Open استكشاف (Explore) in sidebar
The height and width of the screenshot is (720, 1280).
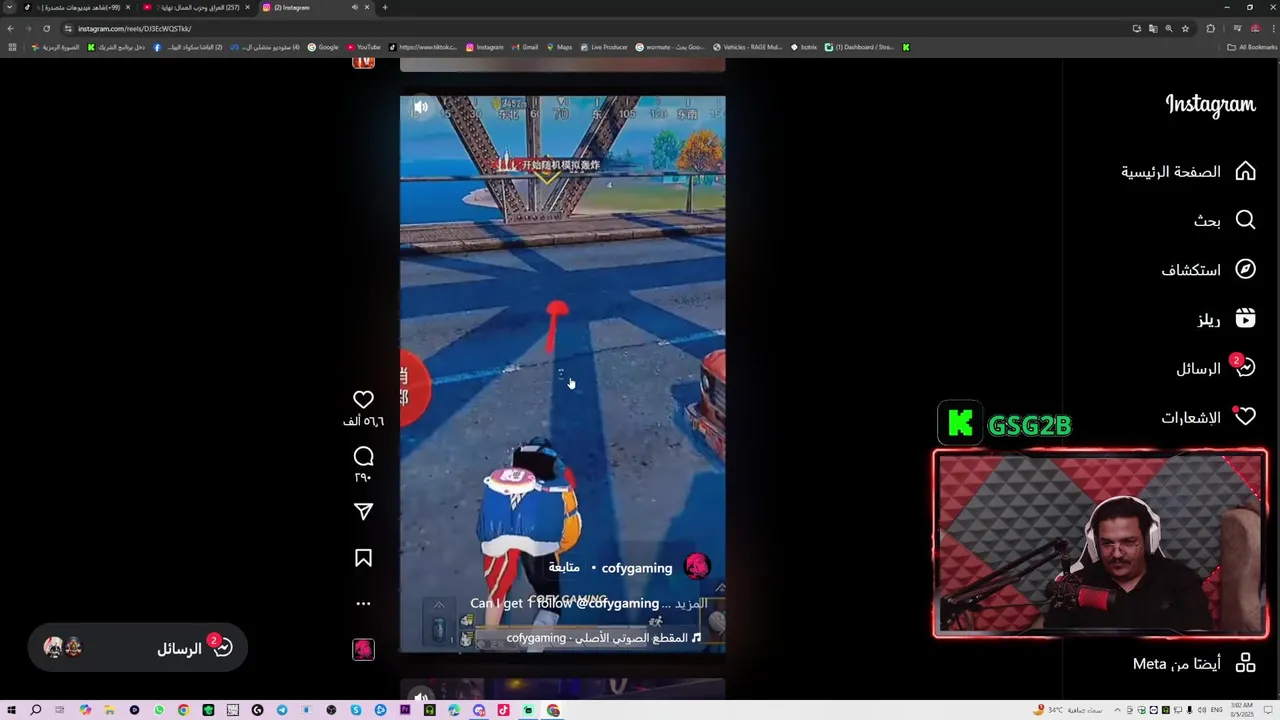[x=1208, y=270]
